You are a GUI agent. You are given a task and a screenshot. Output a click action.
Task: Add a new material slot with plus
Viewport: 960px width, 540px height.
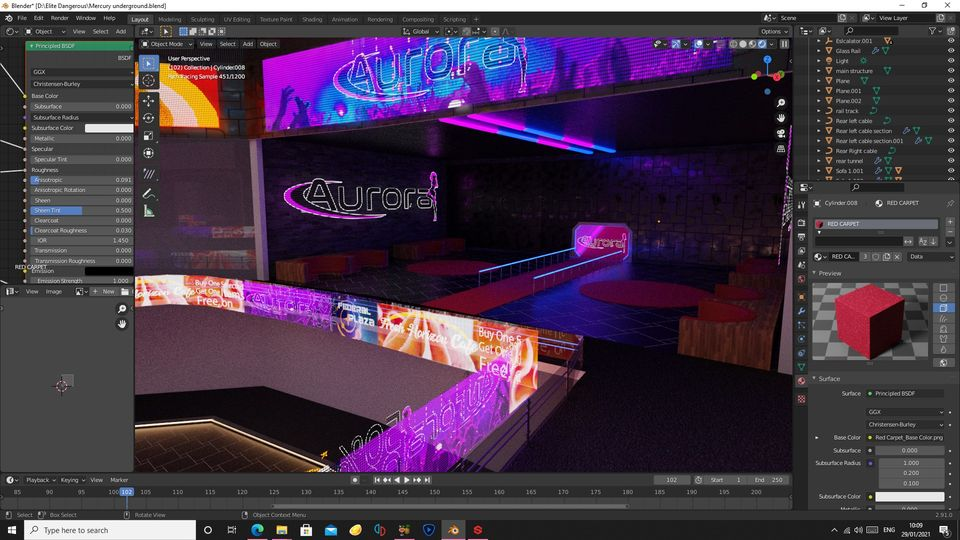(x=950, y=222)
